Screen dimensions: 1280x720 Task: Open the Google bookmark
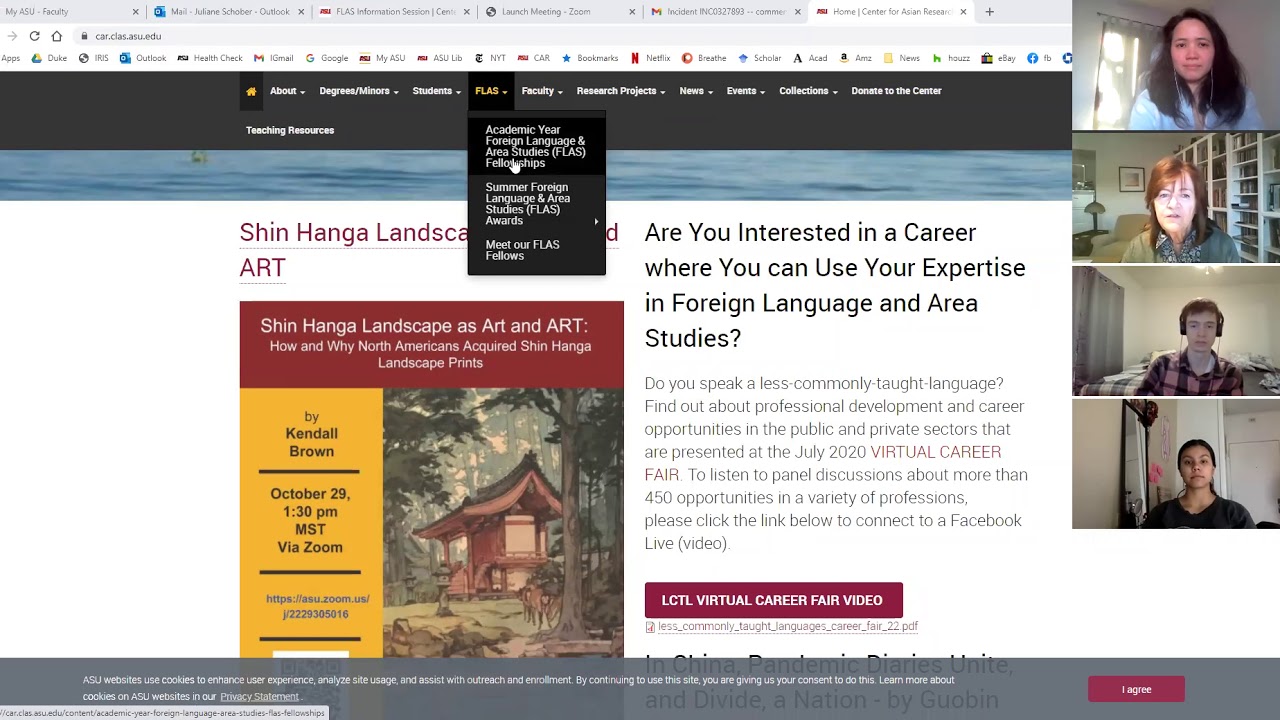[327, 58]
